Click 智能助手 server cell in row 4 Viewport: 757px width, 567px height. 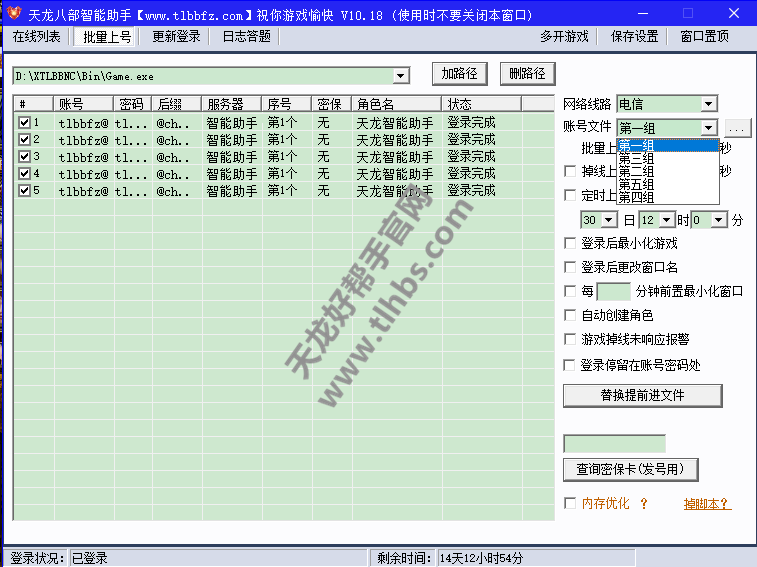tap(232, 174)
